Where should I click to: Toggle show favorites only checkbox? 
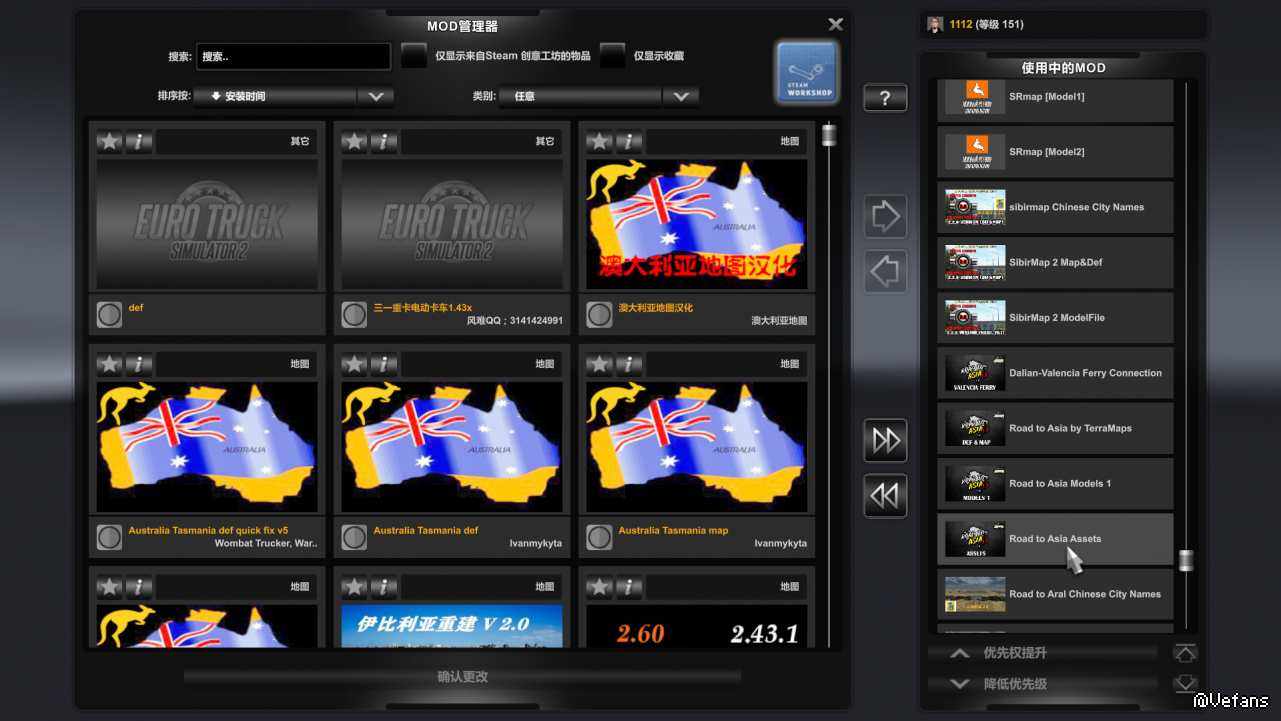tap(613, 56)
